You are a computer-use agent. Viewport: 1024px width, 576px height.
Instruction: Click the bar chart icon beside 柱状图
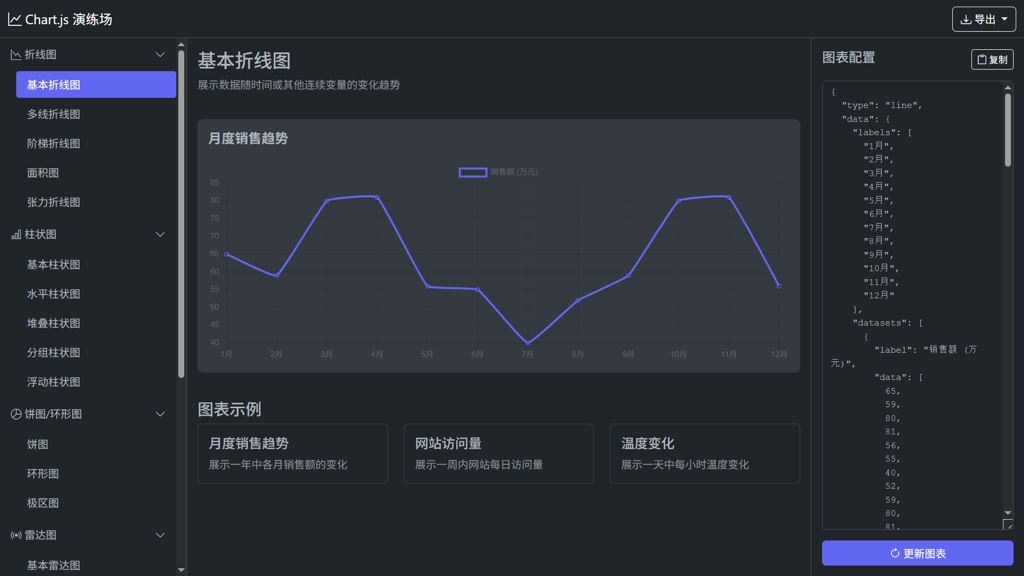(x=16, y=234)
